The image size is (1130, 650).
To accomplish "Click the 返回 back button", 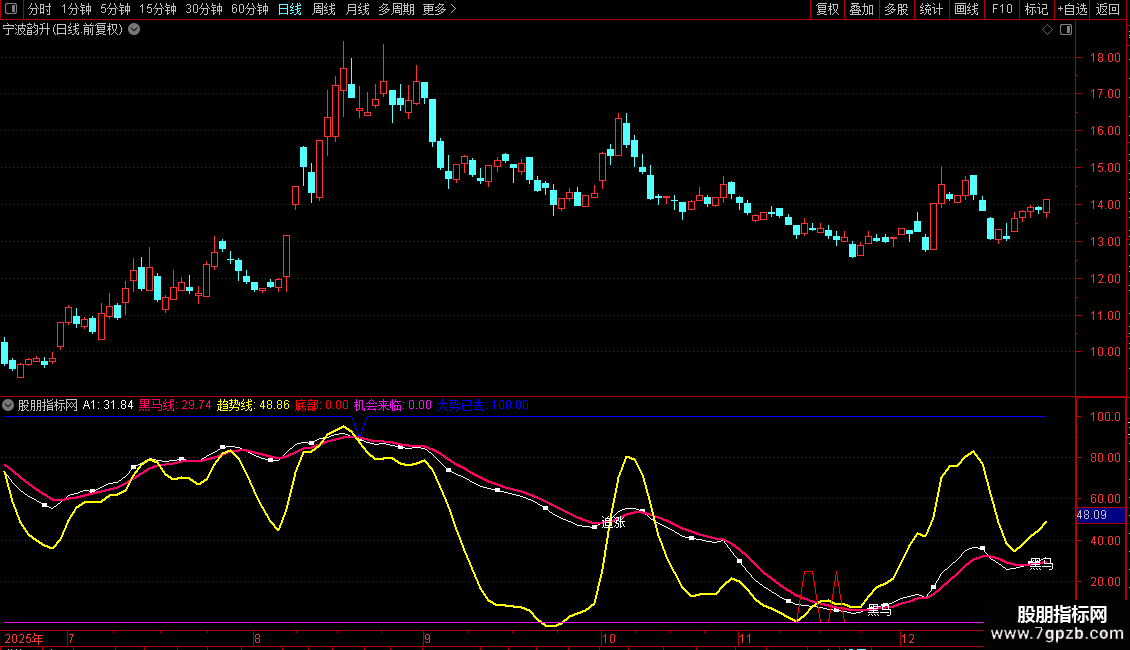I will [x=1108, y=10].
